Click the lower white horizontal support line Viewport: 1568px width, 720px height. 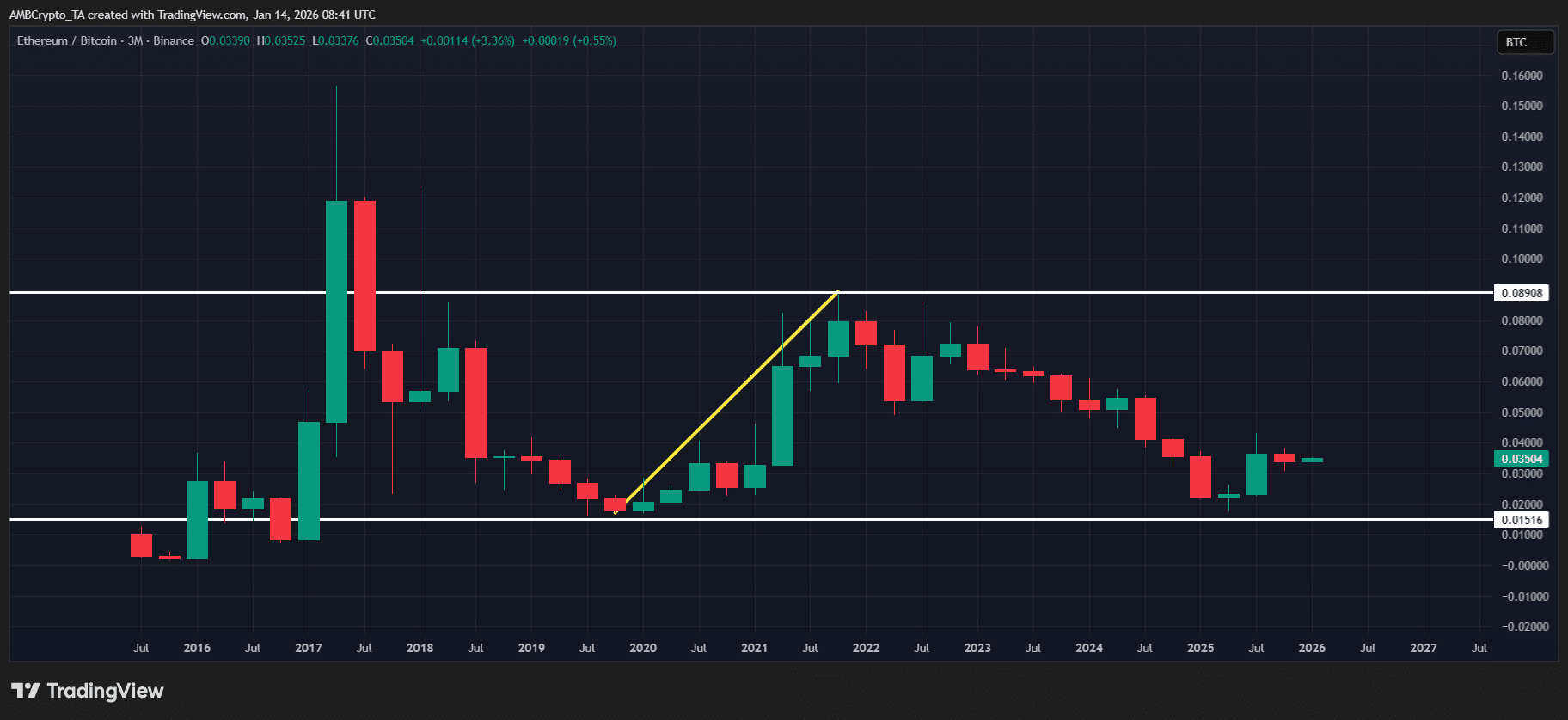coord(860,519)
